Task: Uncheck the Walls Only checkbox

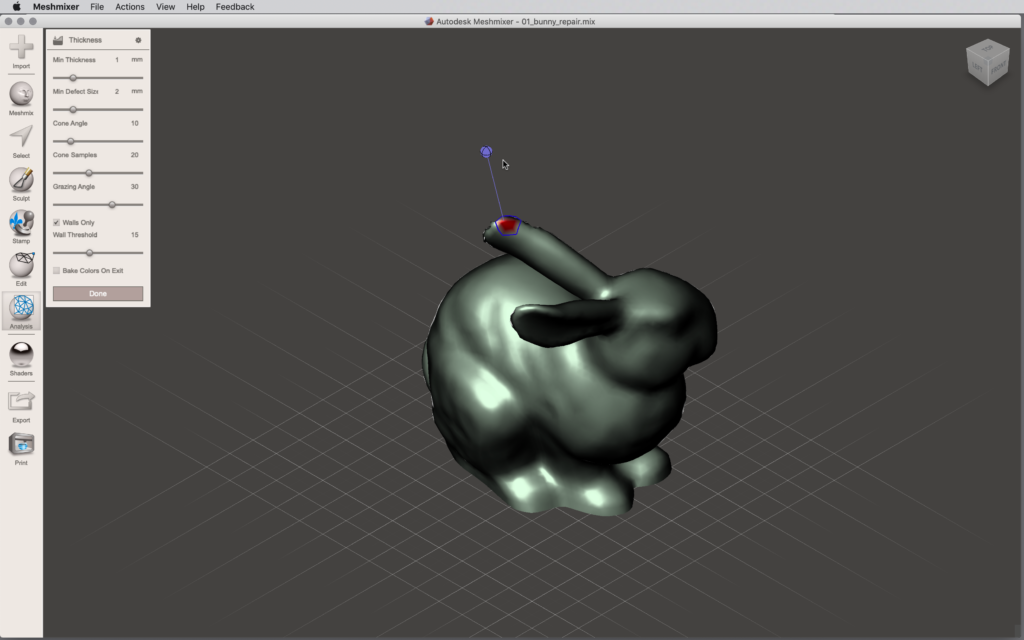Action: click(56, 222)
